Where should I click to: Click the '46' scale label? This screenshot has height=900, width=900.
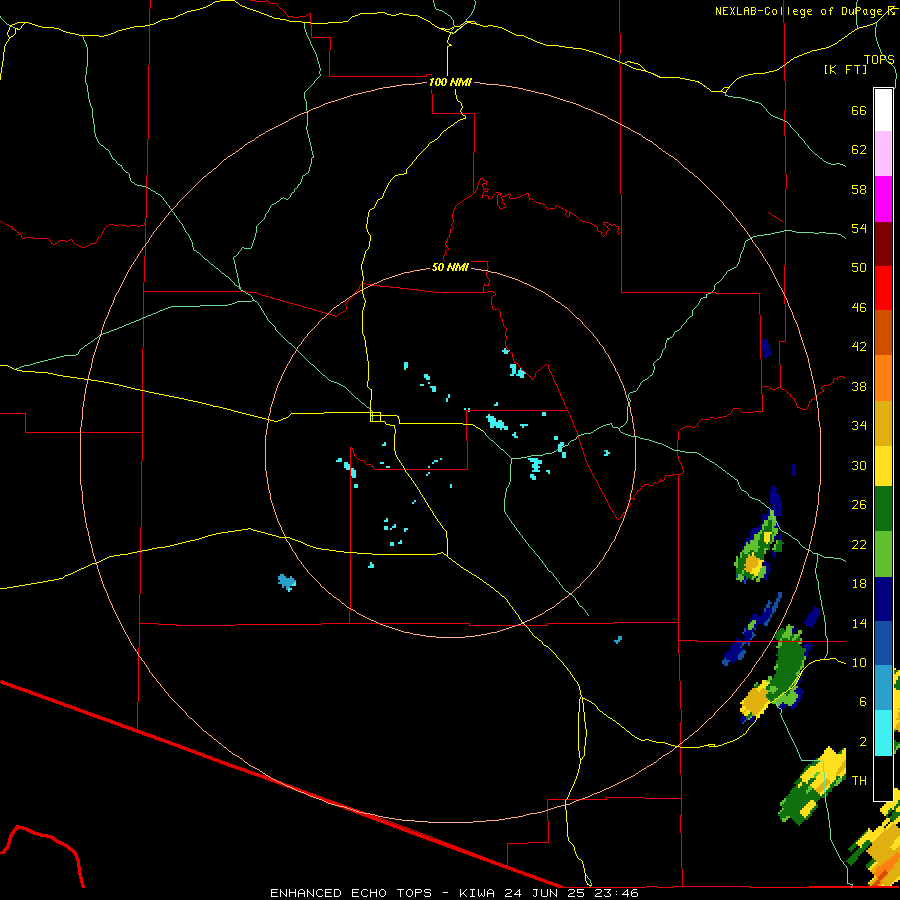tap(859, 308)
